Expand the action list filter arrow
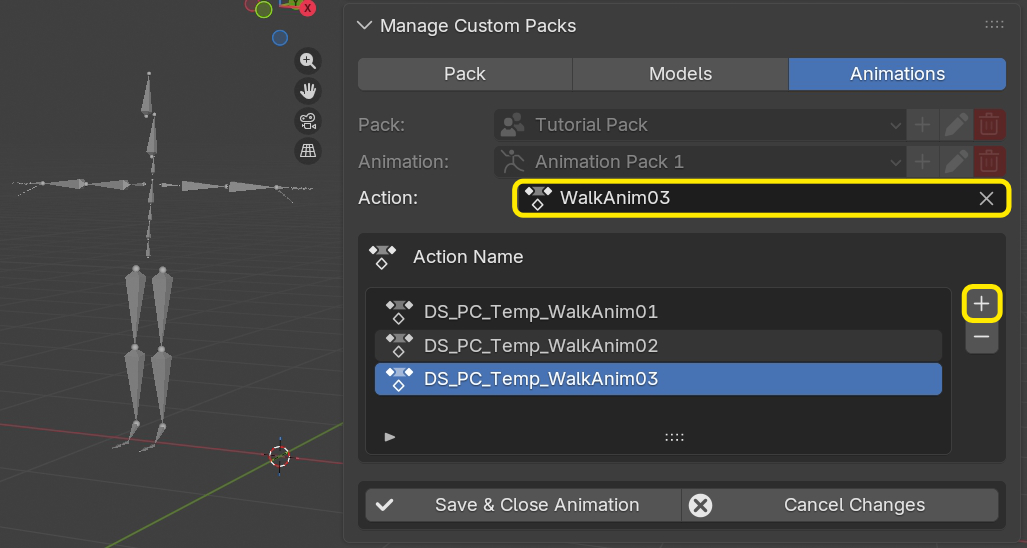Screen dimensions: 1027x548 click(390, 437)
